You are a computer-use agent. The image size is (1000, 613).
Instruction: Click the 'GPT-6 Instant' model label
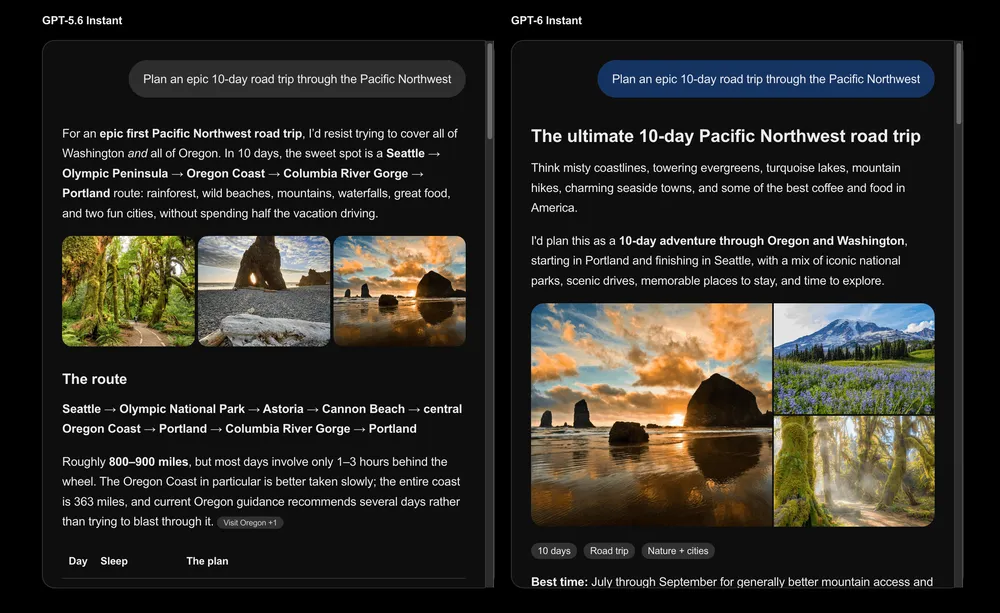point(547,20)
